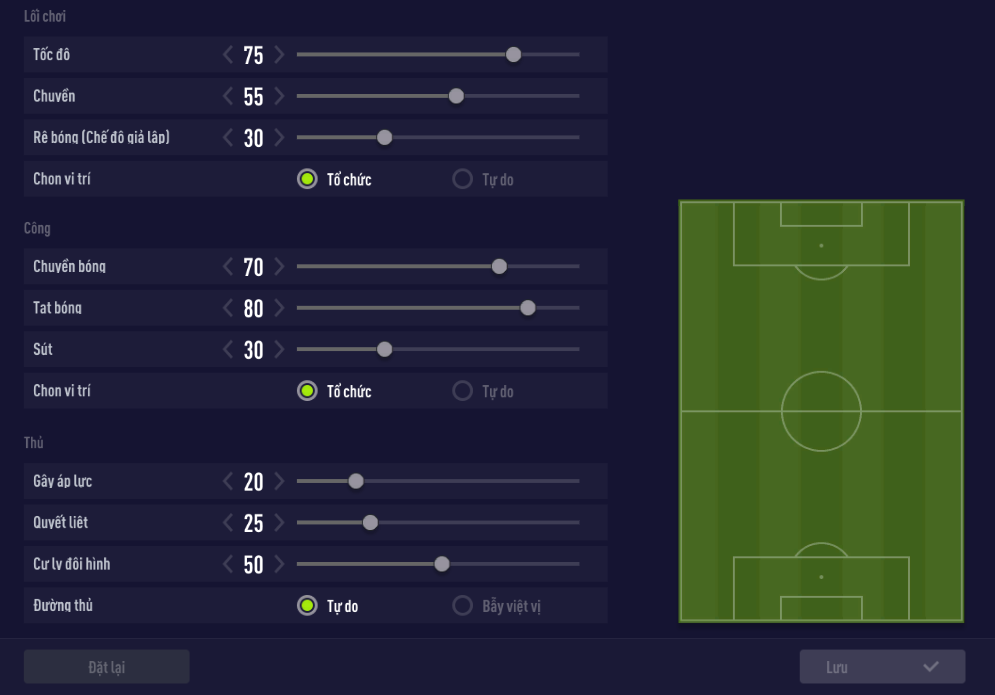The width and height of the screenshot is (995, 695).
Task: Select Tự do for Đường thủ
Action: tap(307, 606)
